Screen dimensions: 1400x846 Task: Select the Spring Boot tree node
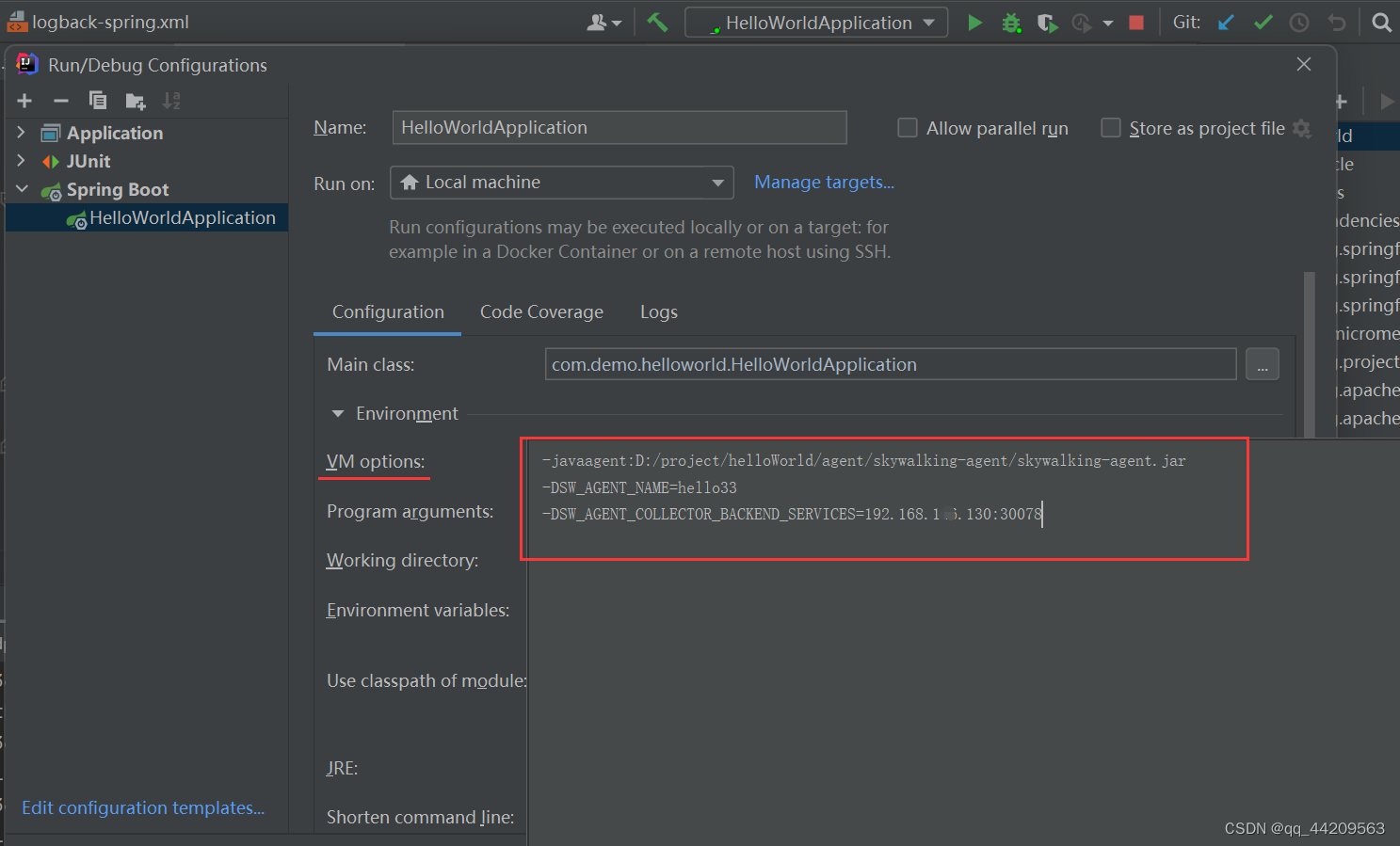click(117, 189)
